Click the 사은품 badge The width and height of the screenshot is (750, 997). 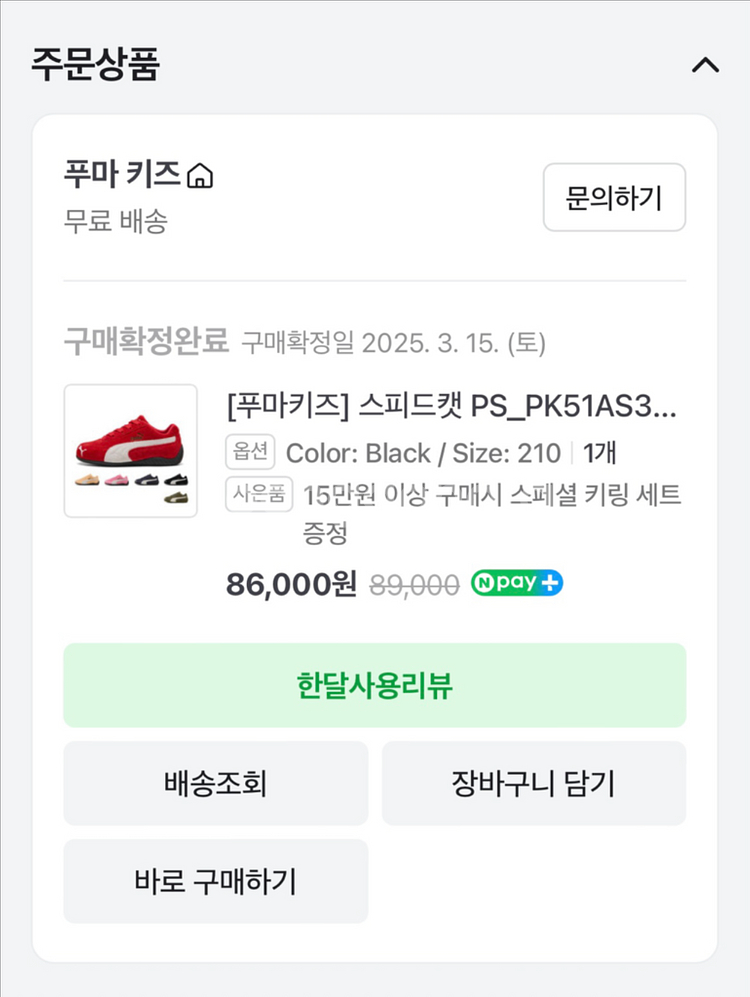click(x=259, y=494)
